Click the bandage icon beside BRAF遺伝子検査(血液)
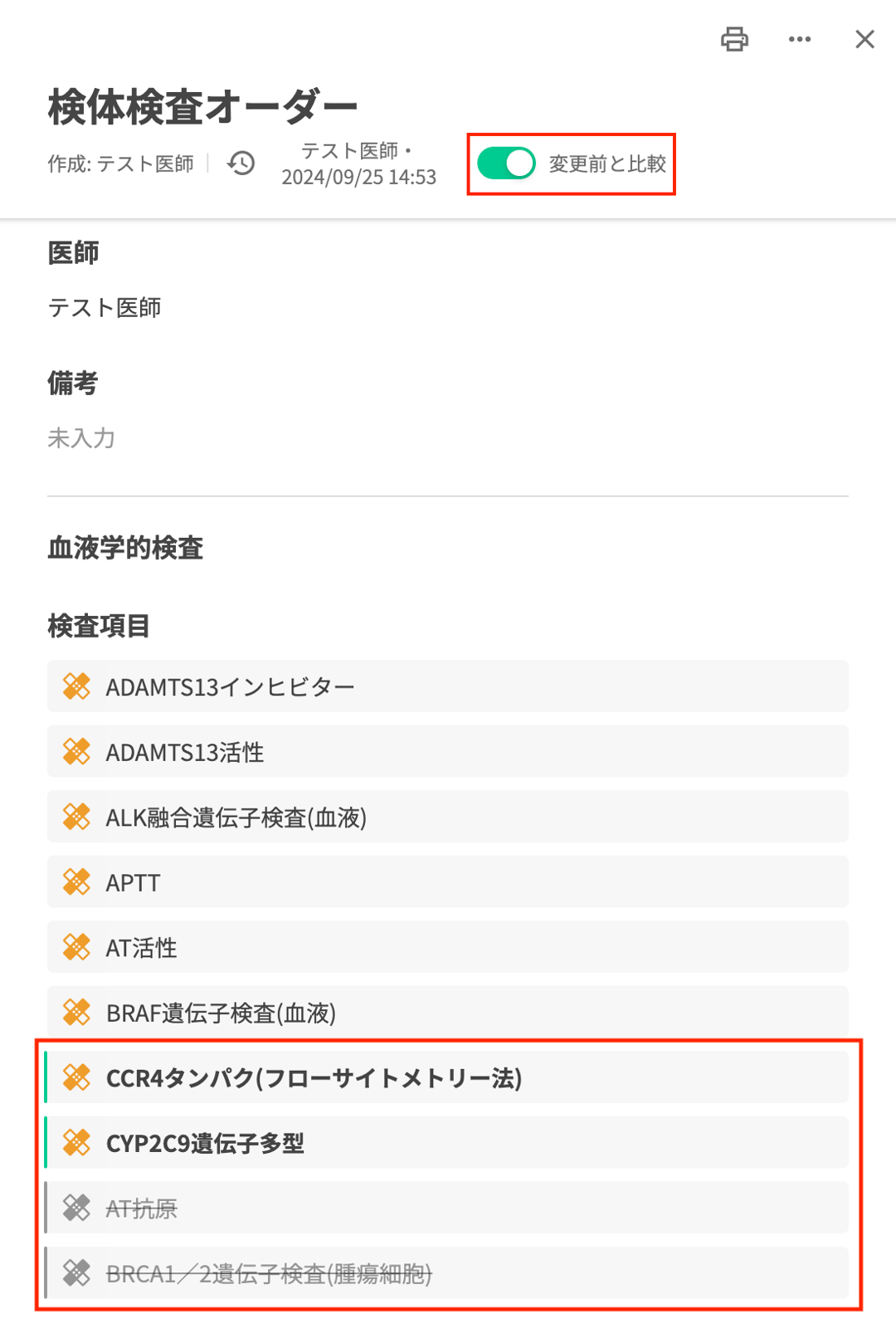 point(76,1013)
